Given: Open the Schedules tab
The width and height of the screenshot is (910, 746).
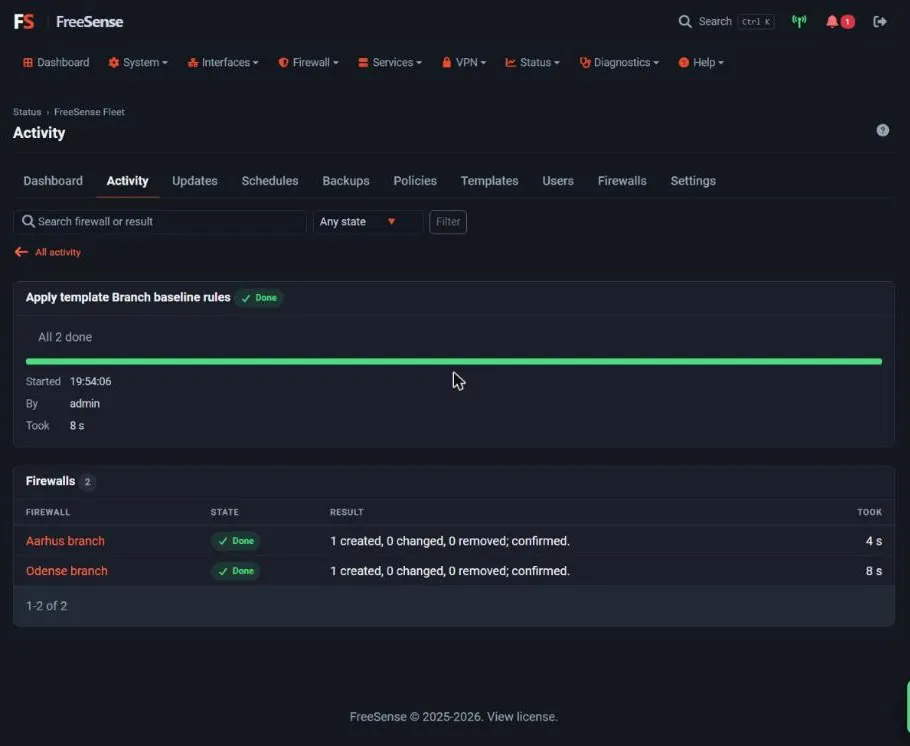Looking at the screenshot, I should point(270,181).
